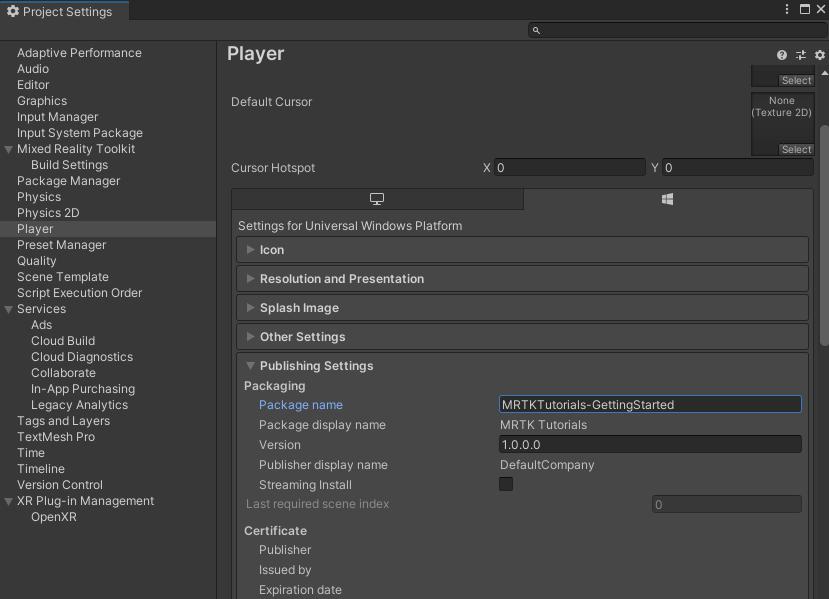Open Input Manager settings
Viewport: 829px width, 599px height.
click(58, 117)
